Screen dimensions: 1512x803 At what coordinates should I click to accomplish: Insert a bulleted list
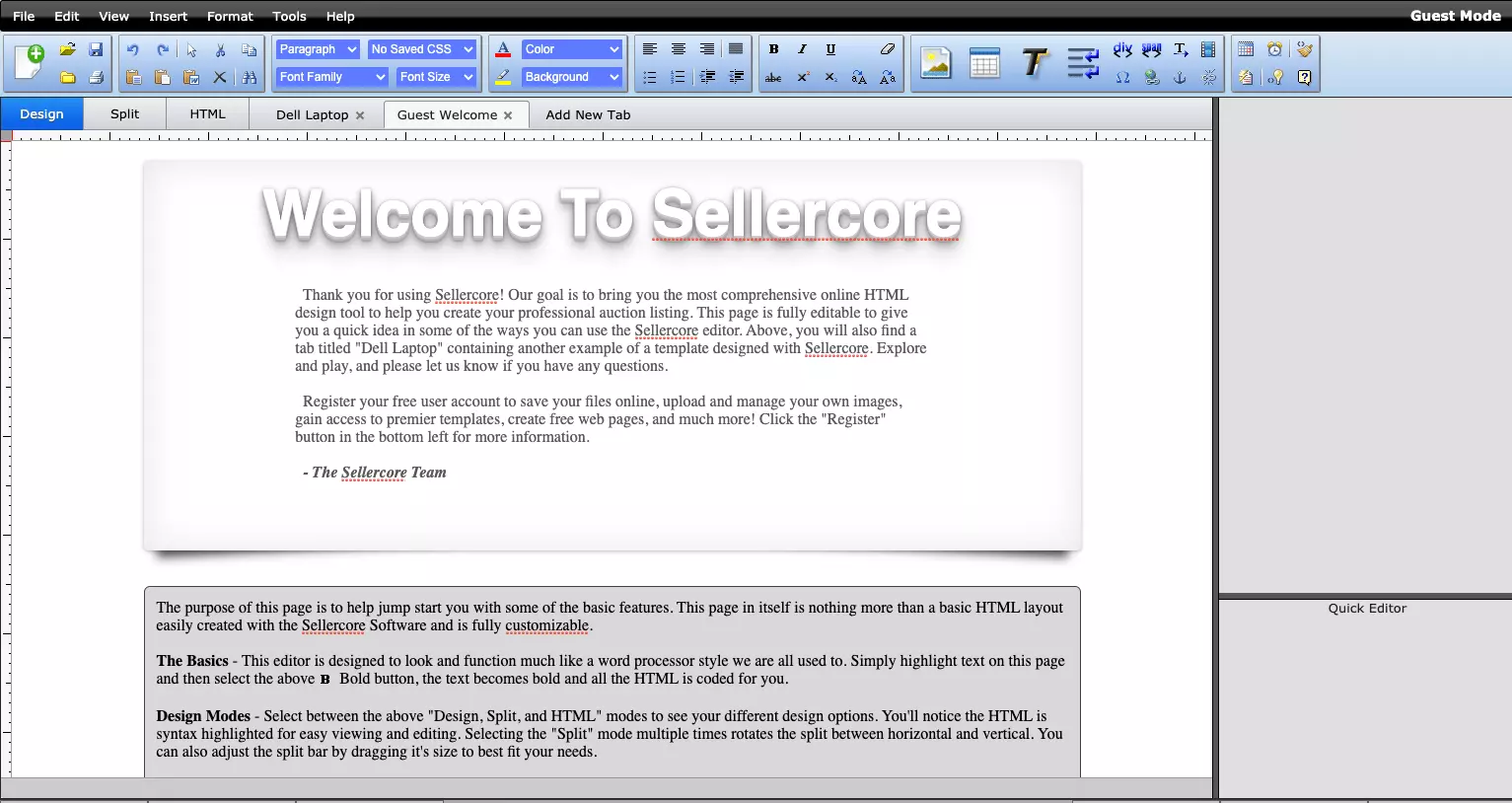649,77
